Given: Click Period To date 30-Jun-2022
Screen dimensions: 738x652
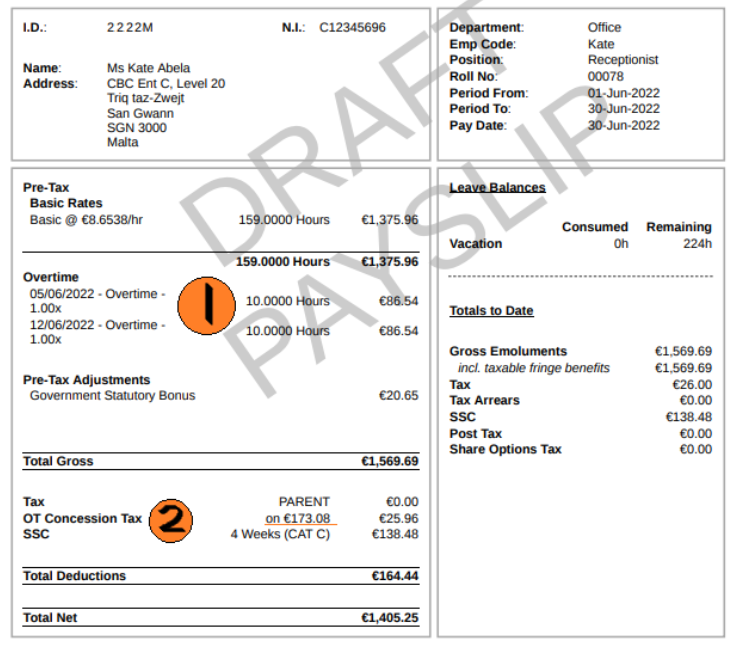Looking at the screenshot, I should (x=624, y=109).
